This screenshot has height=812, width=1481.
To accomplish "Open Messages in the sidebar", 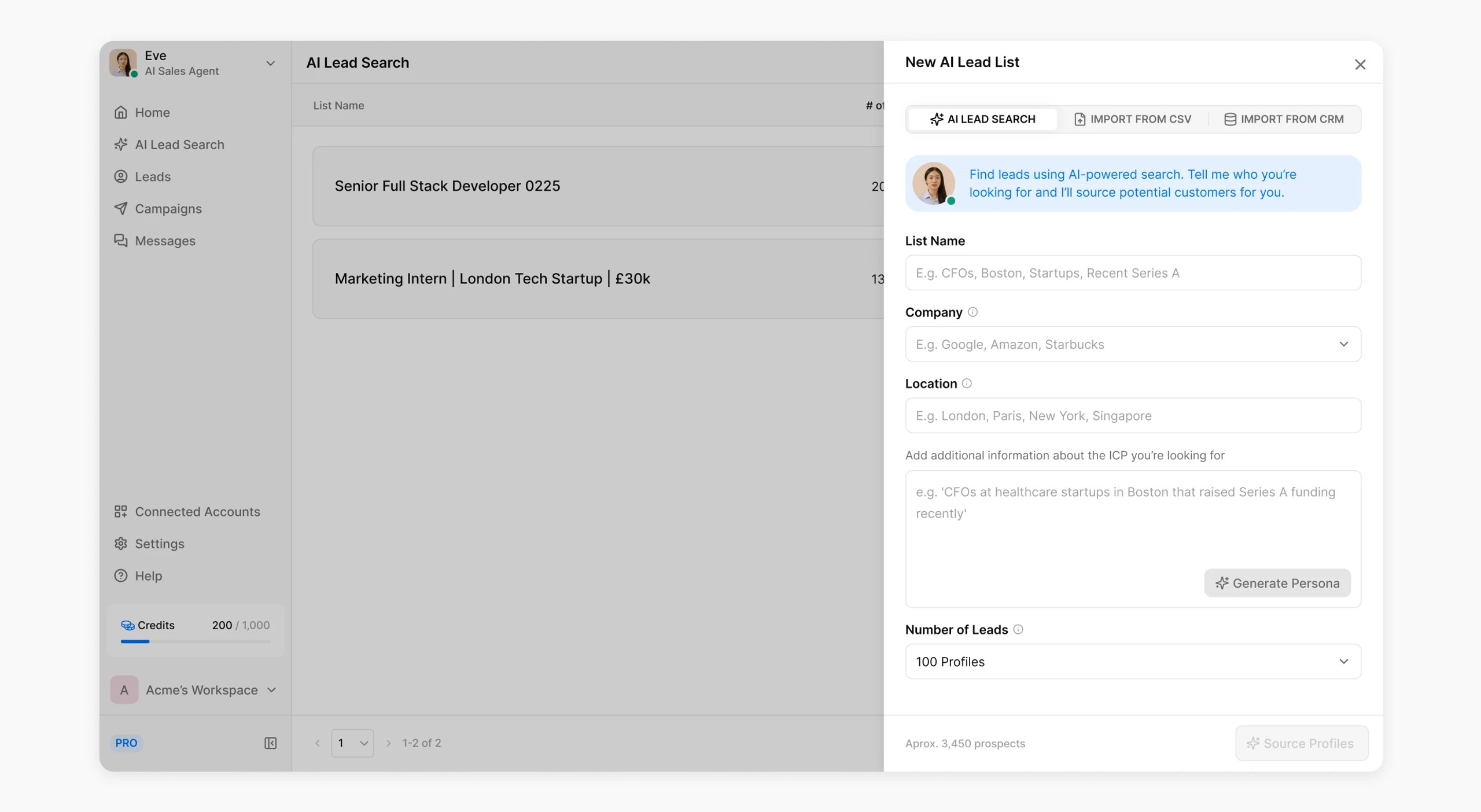I will [154, 241].
